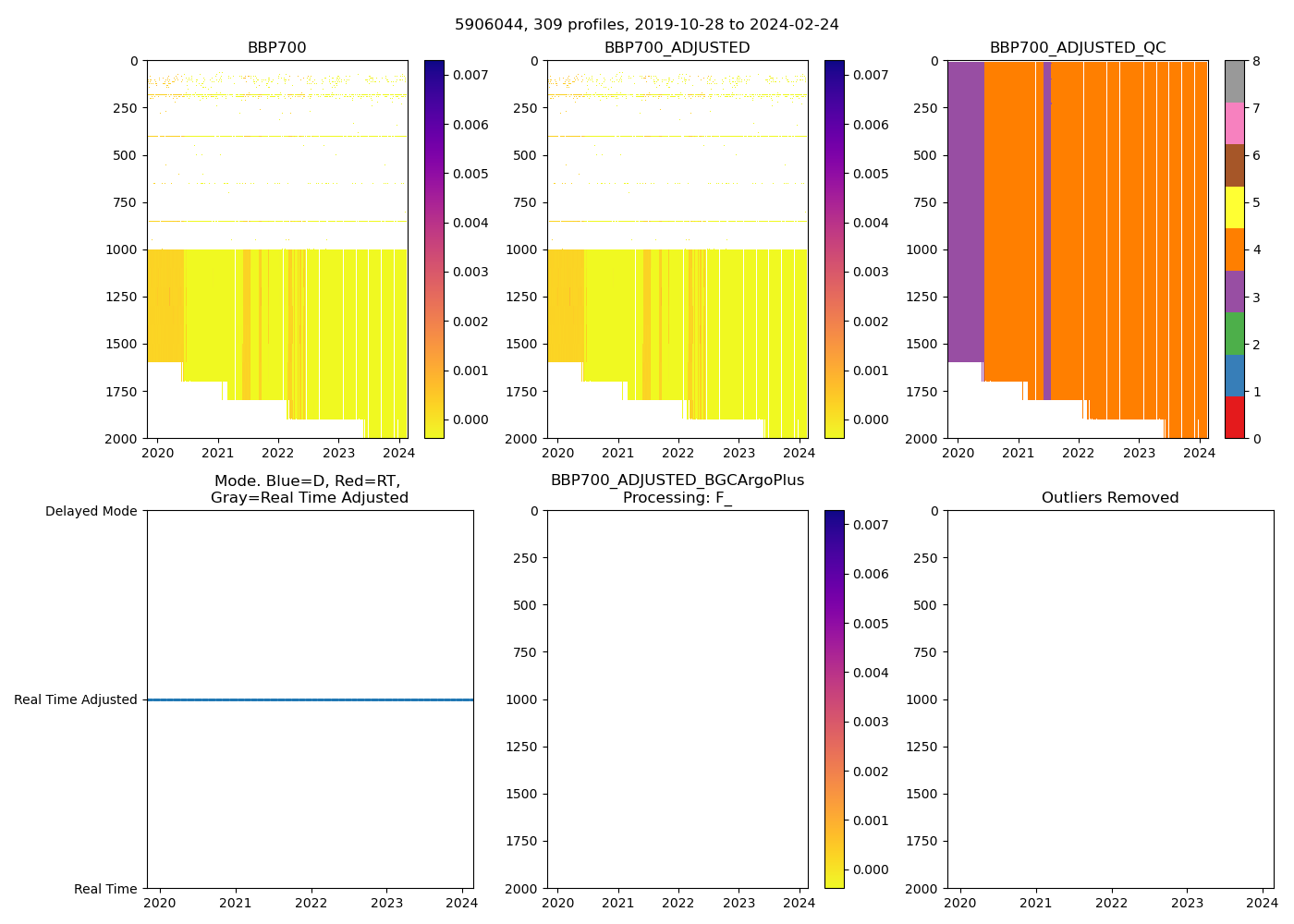Screen dimensions: 1294x924
Task: Click the Outliers Removed plot title
Action: [1109, 497]
